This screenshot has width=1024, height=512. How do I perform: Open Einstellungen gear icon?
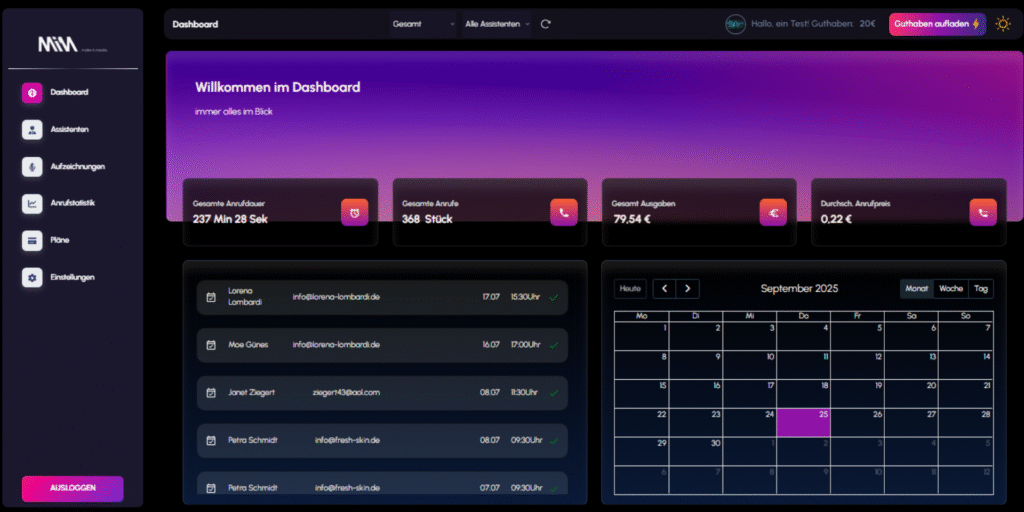[x=32, y=277]
